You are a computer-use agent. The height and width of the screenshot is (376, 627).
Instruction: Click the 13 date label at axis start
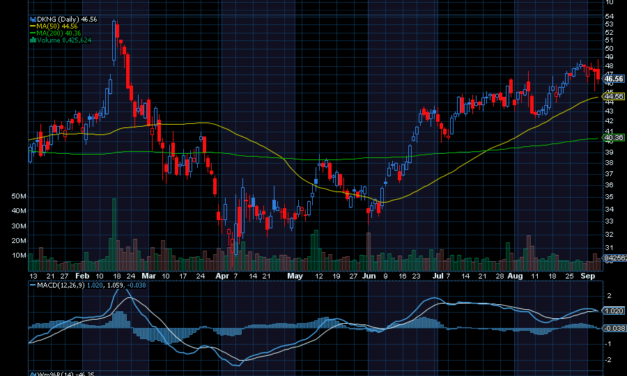coord(33,276)
